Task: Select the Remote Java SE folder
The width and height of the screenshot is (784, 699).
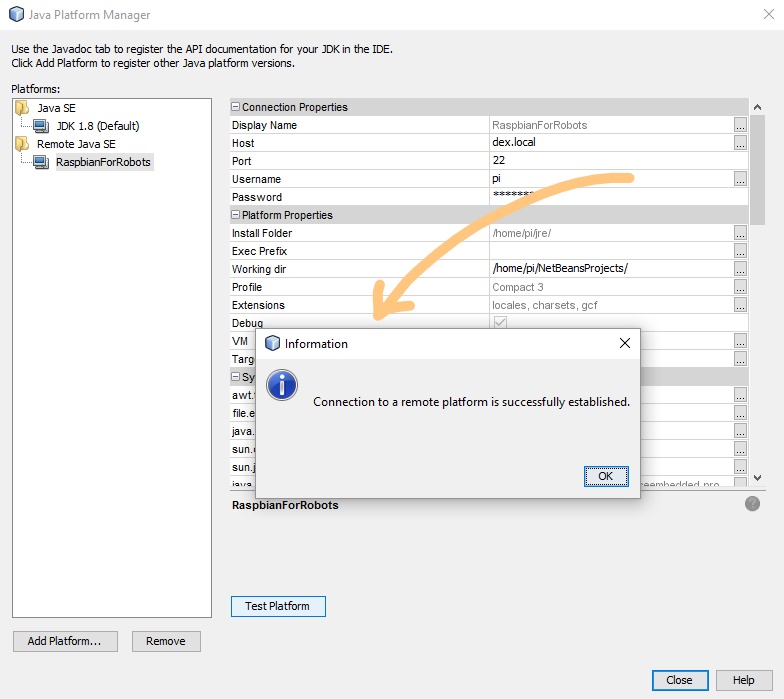Action: [76, 144]
